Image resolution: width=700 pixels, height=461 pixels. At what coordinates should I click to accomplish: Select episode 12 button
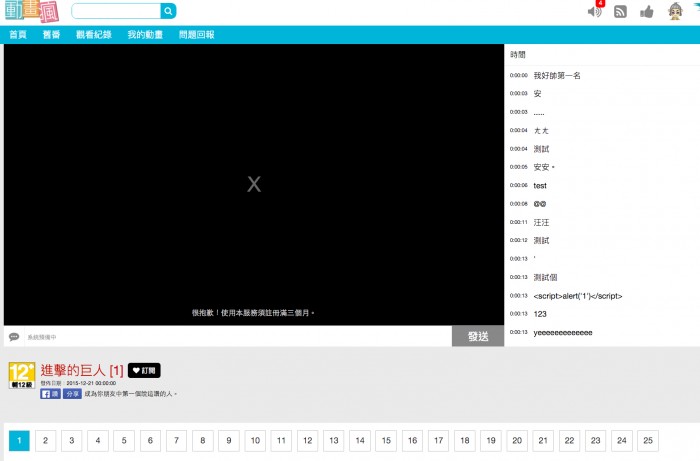(308, 441)
